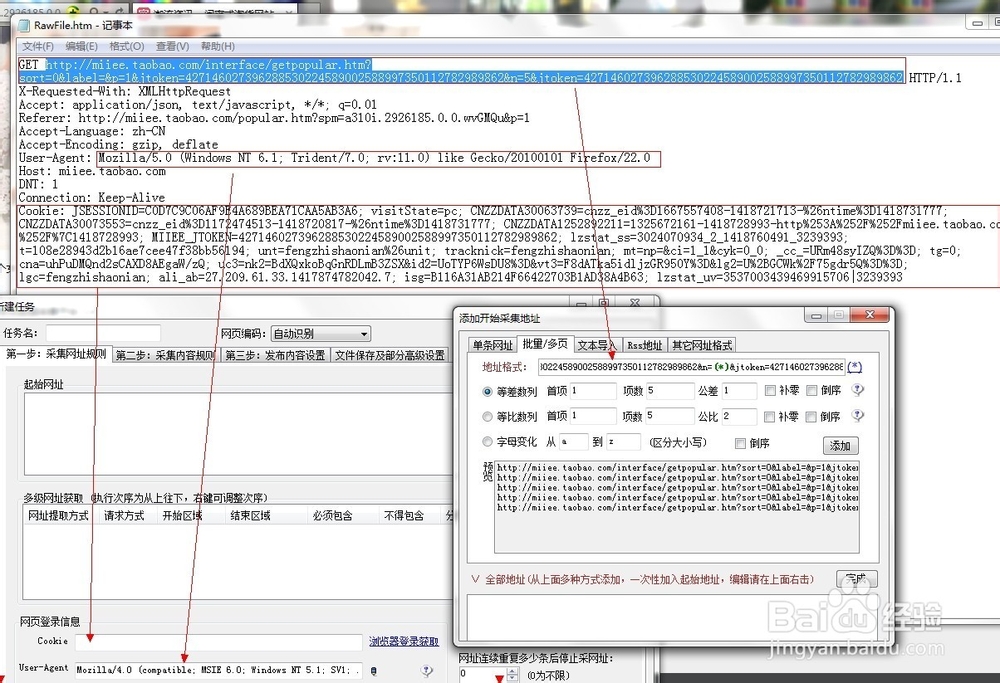Switch to the Rss地址 tab
This screenshot has height=683, width=1000.
pos(644,345)
